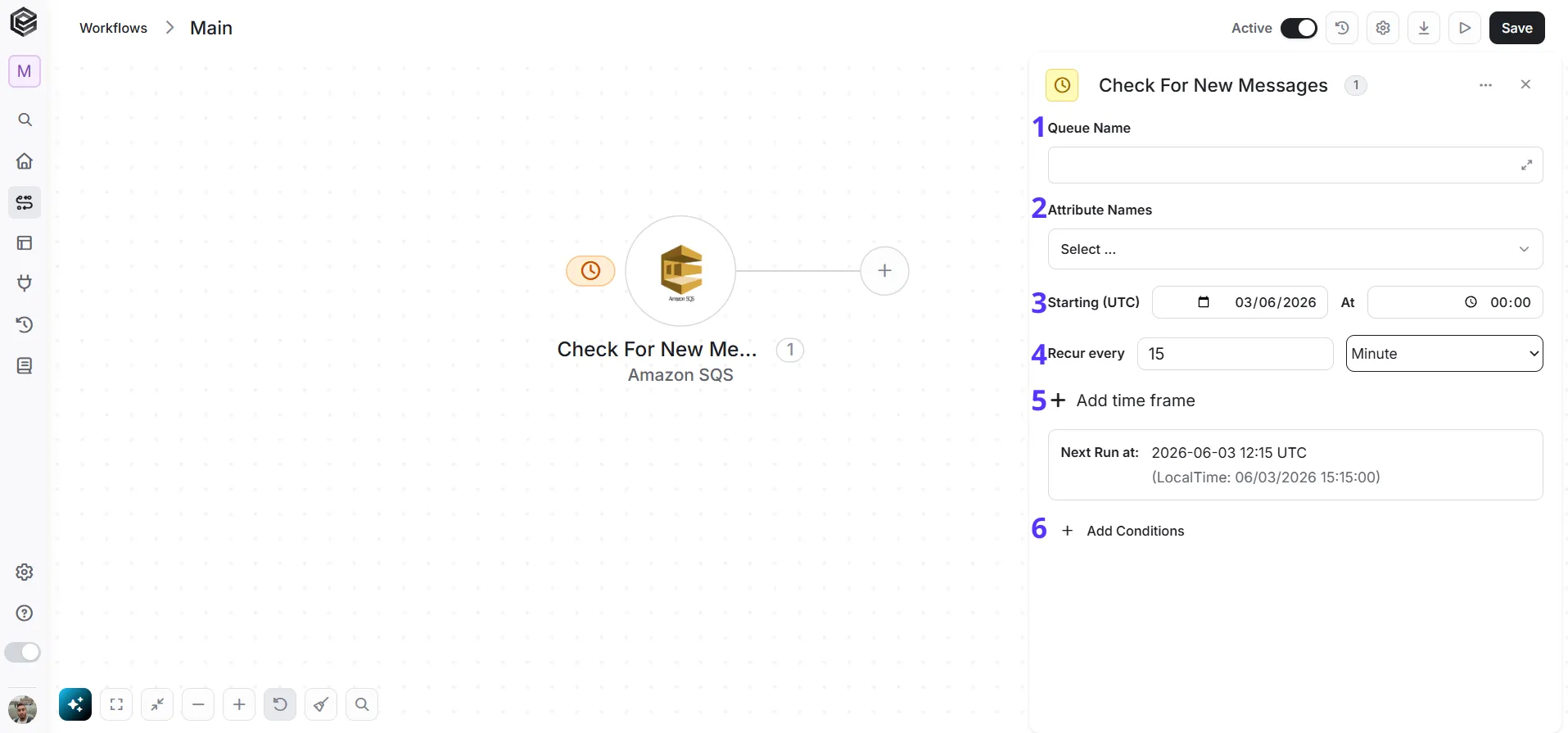The image size is (1568, 733).
Task: Open the user profile photo
Action: tap(22, 709)
